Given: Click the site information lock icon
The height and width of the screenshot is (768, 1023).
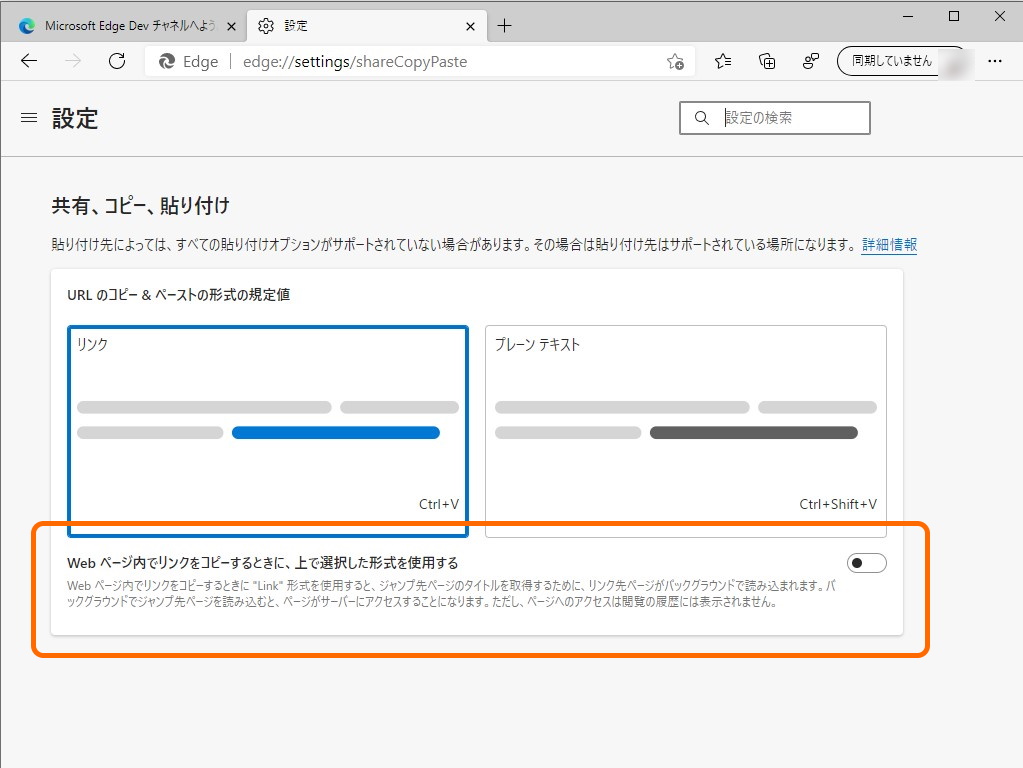Looking at the screenshot, I should 165,61.
